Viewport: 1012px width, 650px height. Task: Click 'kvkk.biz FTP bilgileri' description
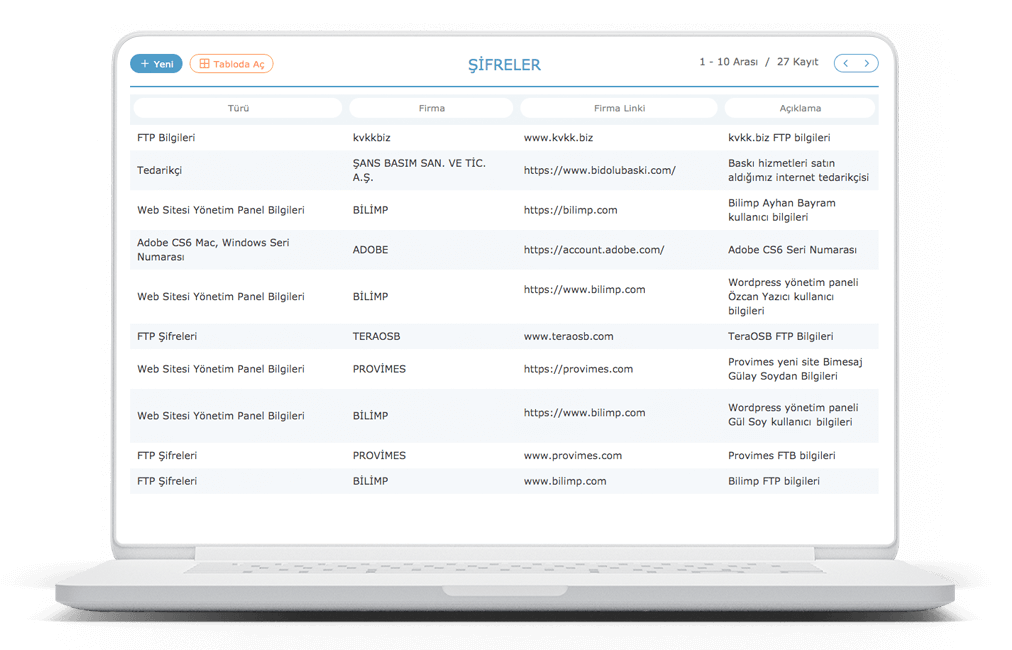tap(779, 137)
